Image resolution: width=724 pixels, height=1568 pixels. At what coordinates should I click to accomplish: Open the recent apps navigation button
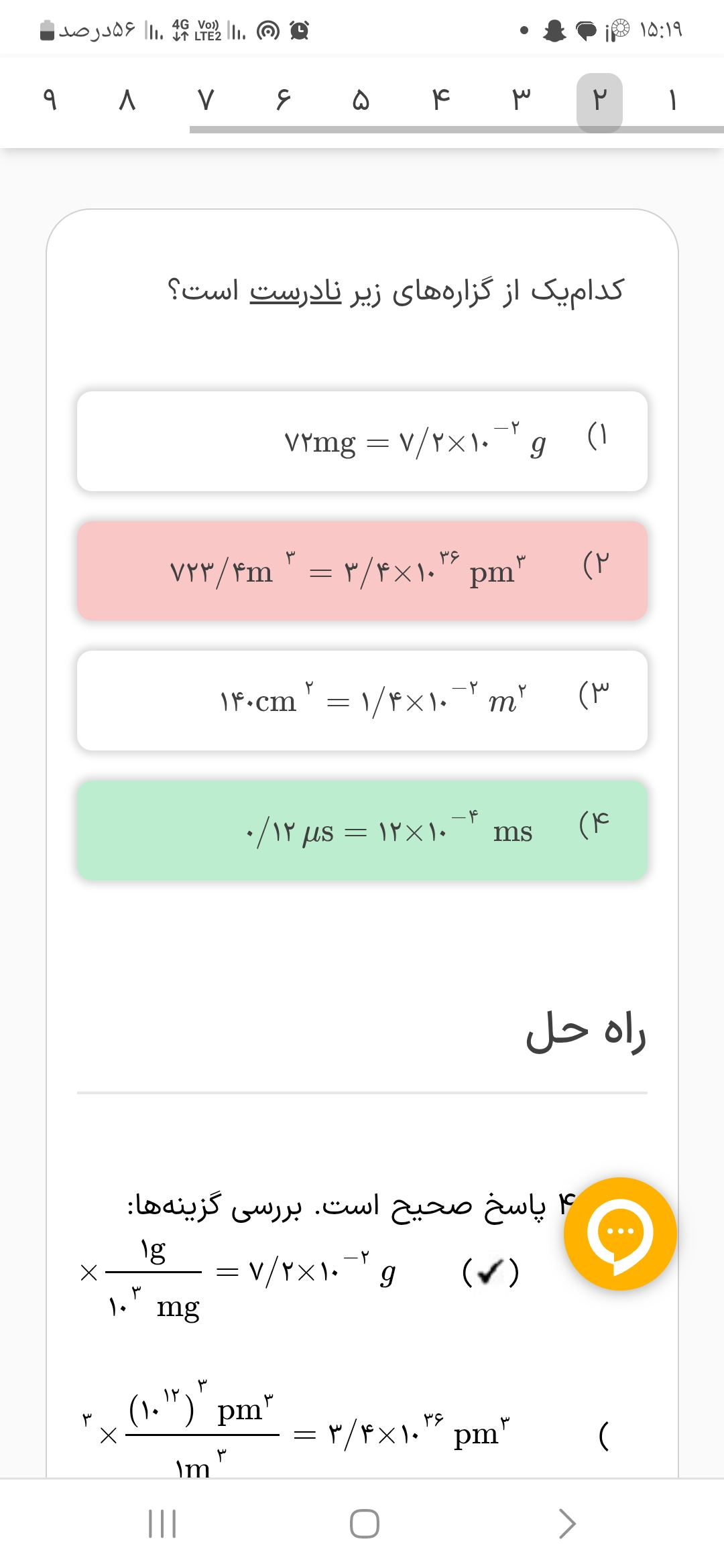pyautogui.click(x=162, y=1524)
